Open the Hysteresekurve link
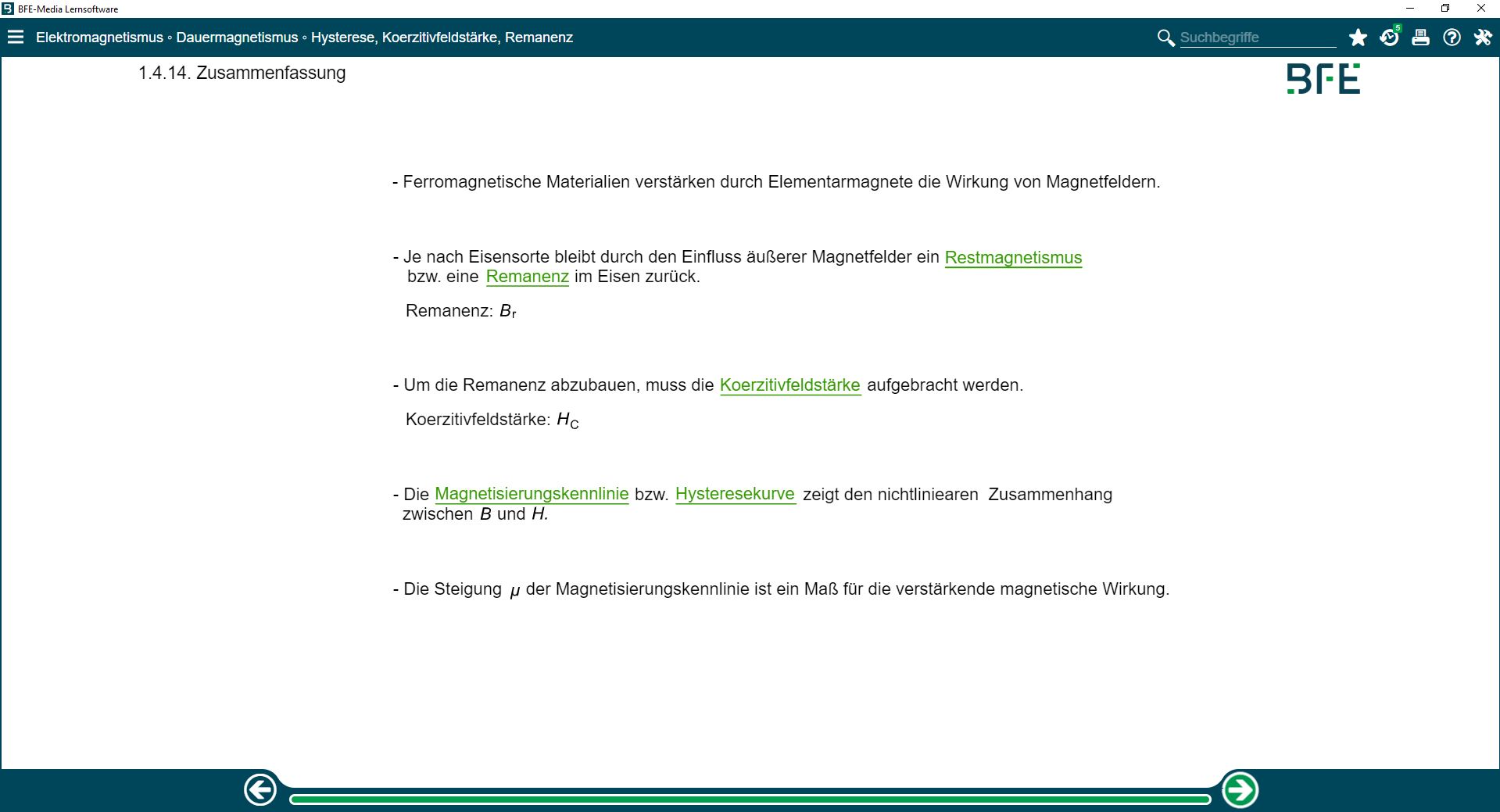Viewport: 1500px width, 812px height. click(735, 494)
